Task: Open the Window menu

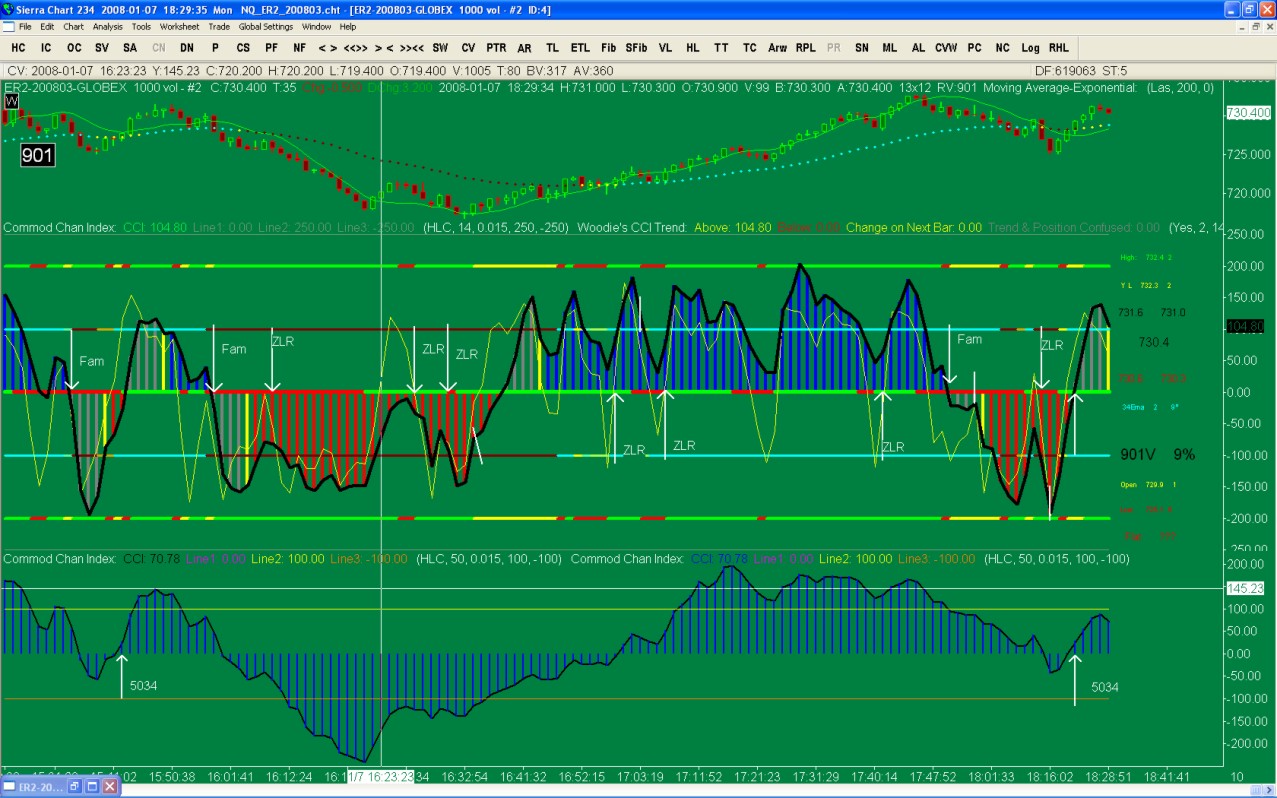Action: tap(317, 27)
